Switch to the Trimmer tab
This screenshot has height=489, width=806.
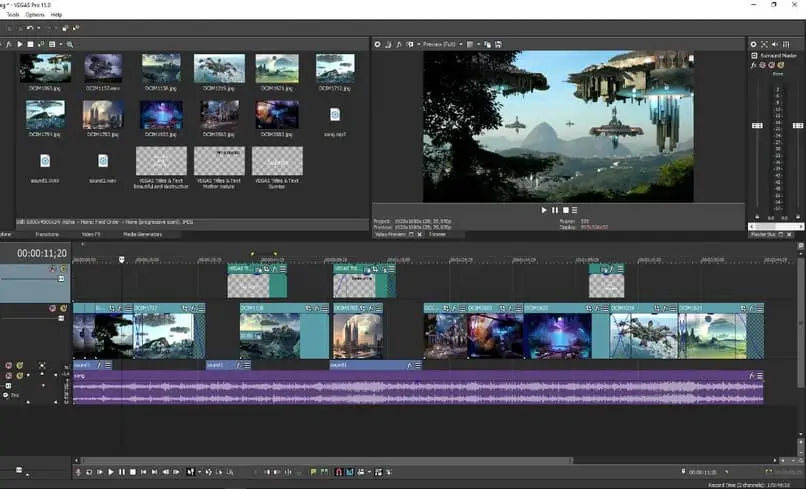437,234
